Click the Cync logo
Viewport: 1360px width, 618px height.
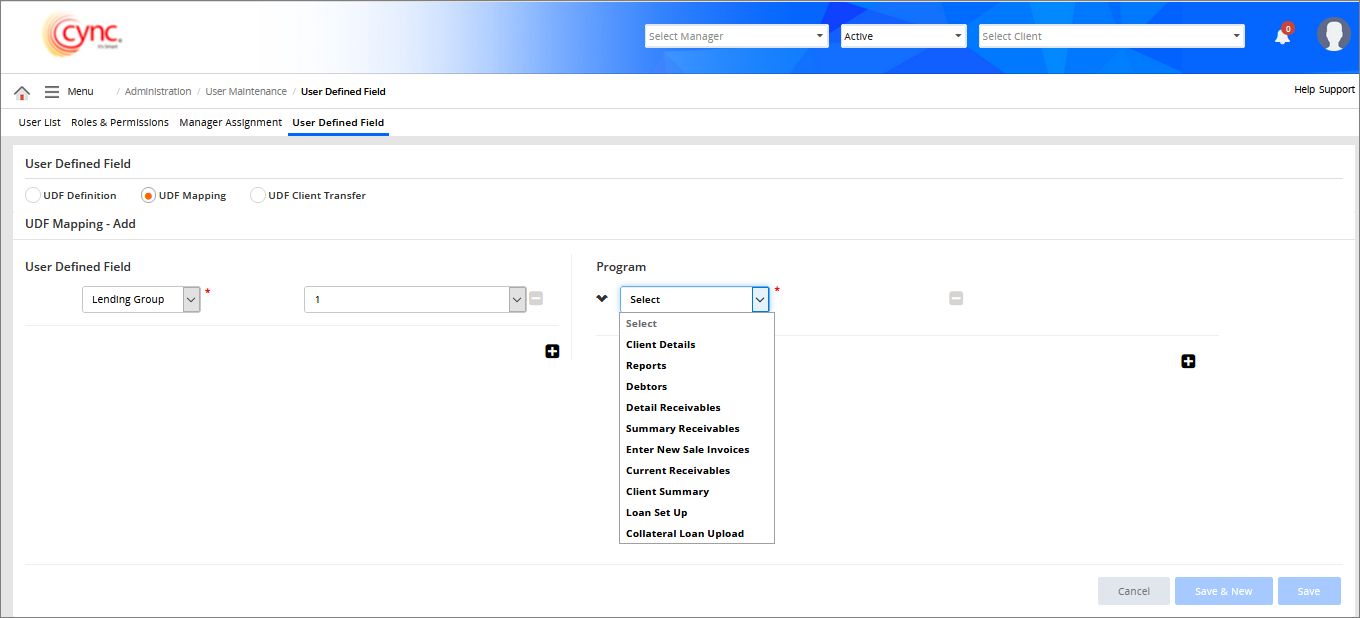[x=82, y=35]
